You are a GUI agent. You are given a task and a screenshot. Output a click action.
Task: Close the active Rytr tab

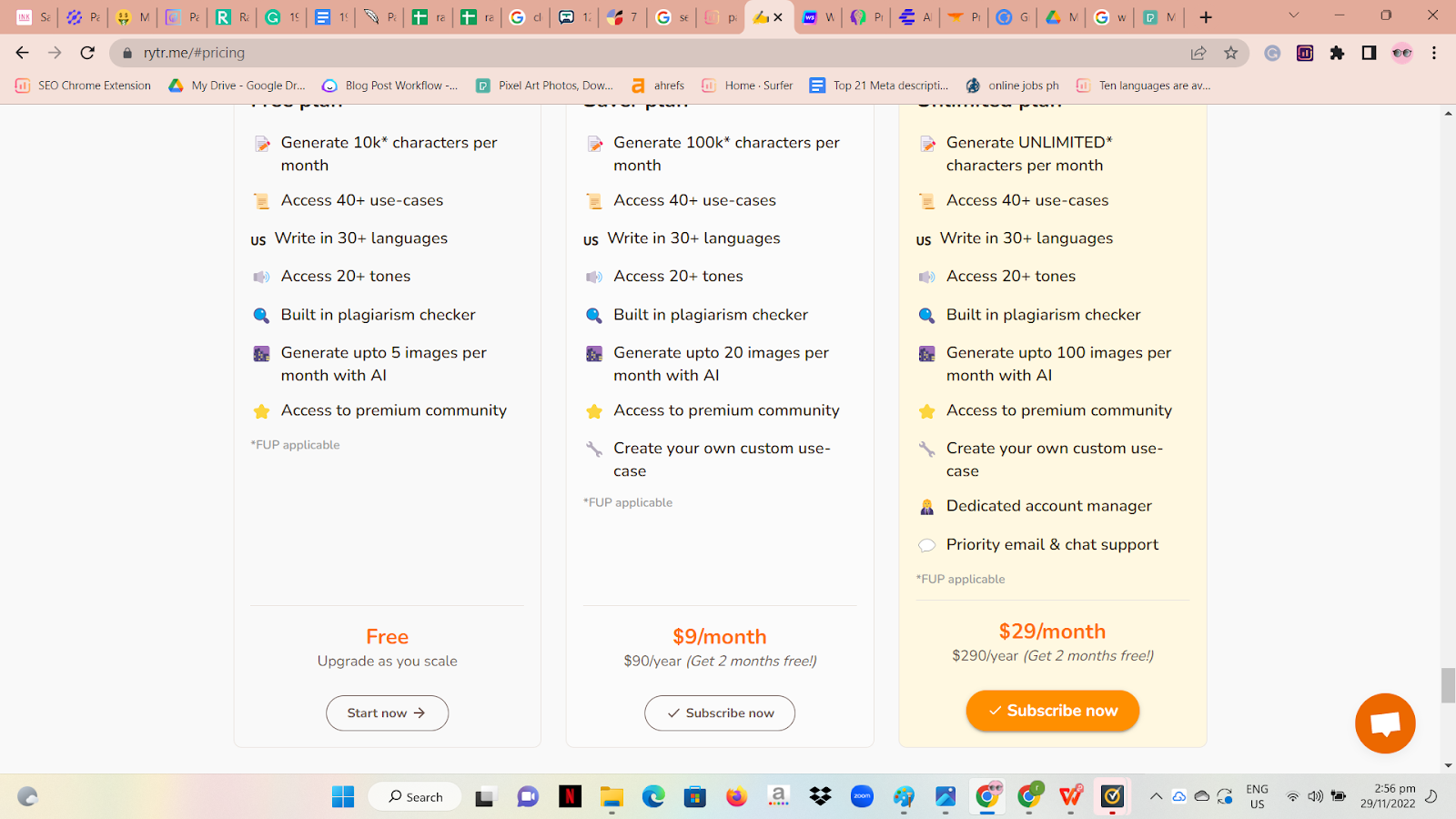tap(778, 17)
